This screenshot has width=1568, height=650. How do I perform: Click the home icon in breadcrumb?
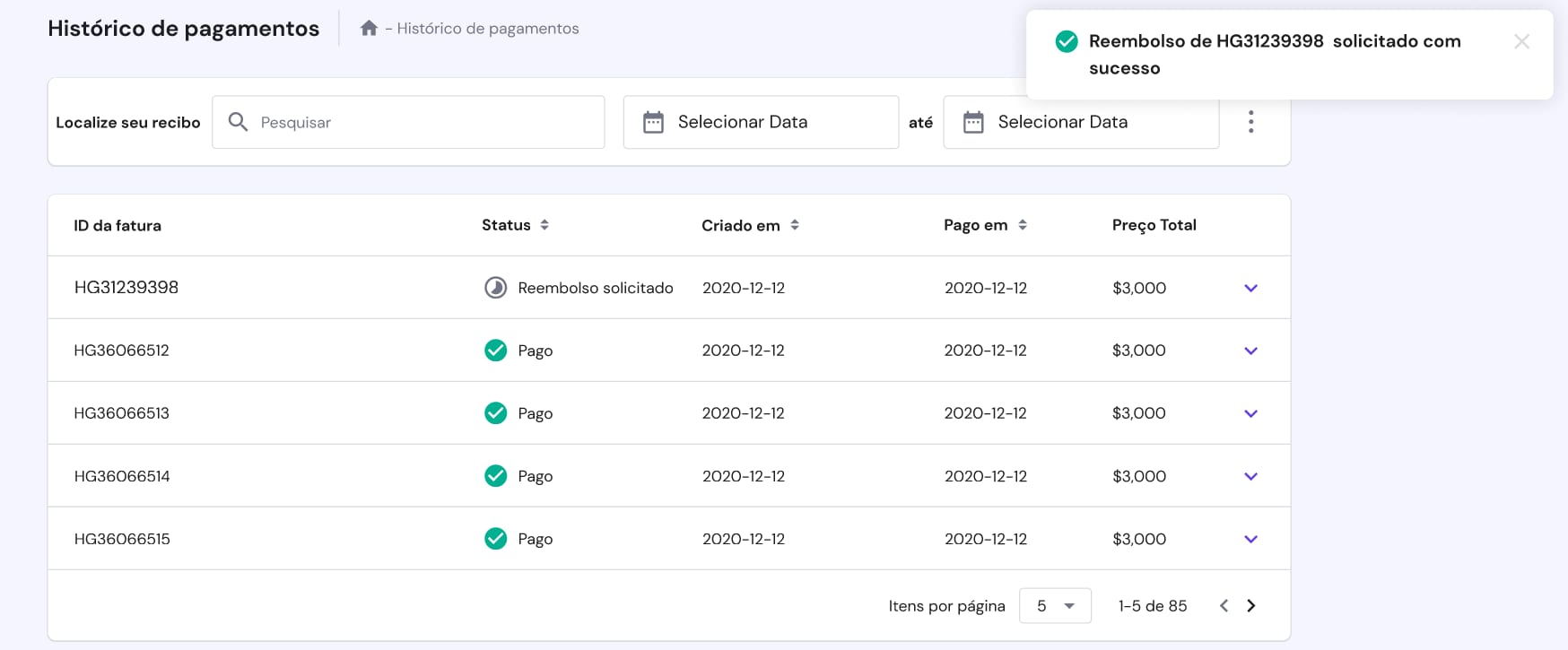click(369, 29)
